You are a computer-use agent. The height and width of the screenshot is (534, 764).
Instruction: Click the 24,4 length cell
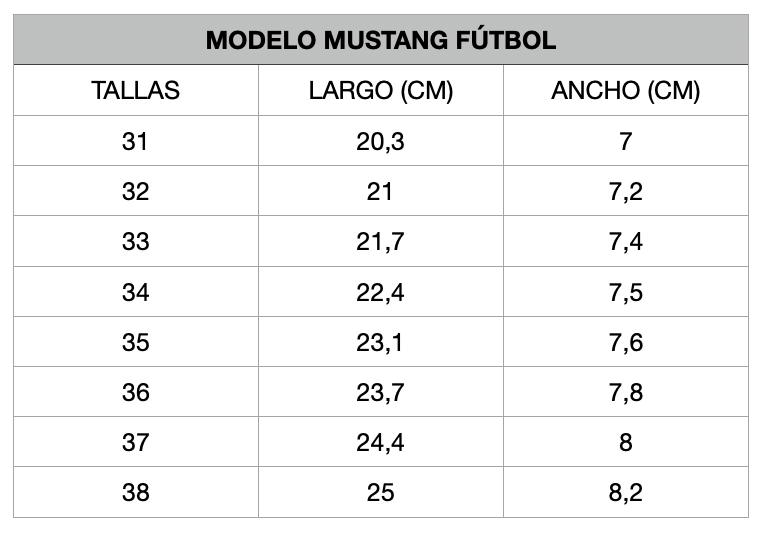[380, 442]
